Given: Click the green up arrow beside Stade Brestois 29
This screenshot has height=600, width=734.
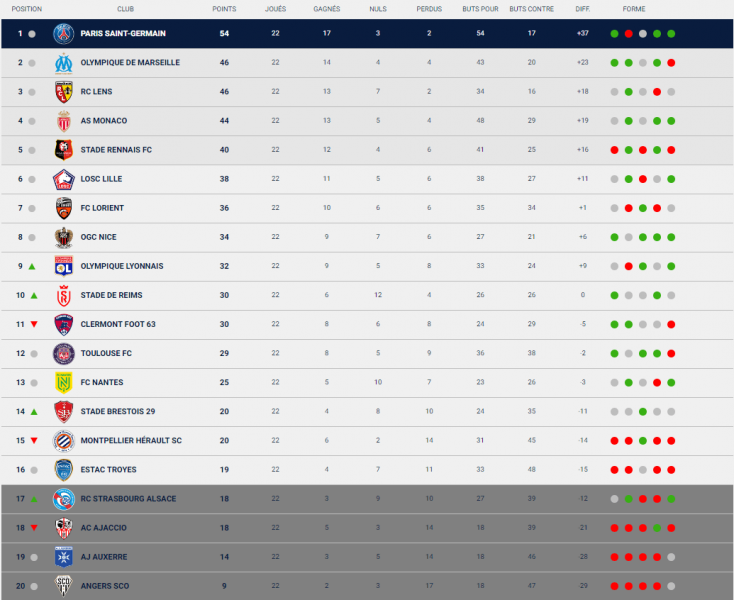Looking at the screenshot, I should point(32,411).
